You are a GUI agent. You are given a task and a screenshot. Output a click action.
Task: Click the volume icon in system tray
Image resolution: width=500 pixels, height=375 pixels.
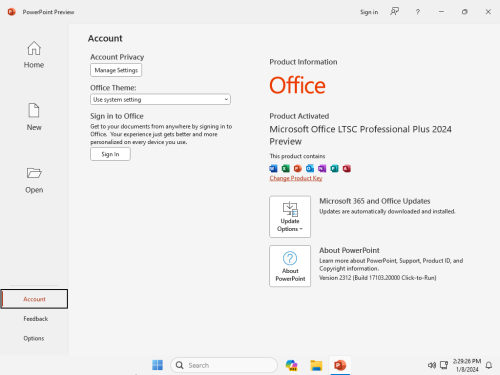click(x=432, y=365)
